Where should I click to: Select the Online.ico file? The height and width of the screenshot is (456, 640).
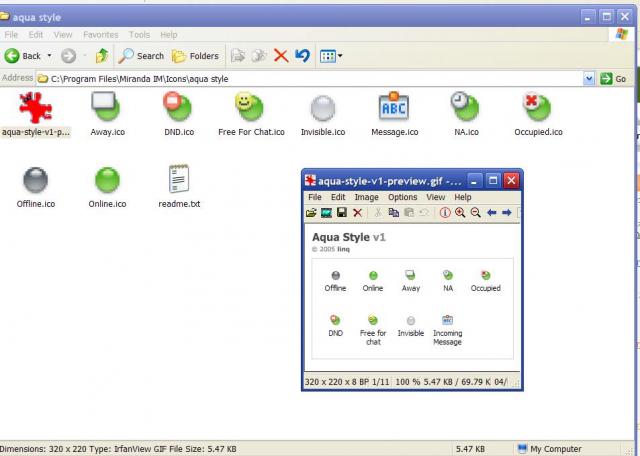[107, 187]
